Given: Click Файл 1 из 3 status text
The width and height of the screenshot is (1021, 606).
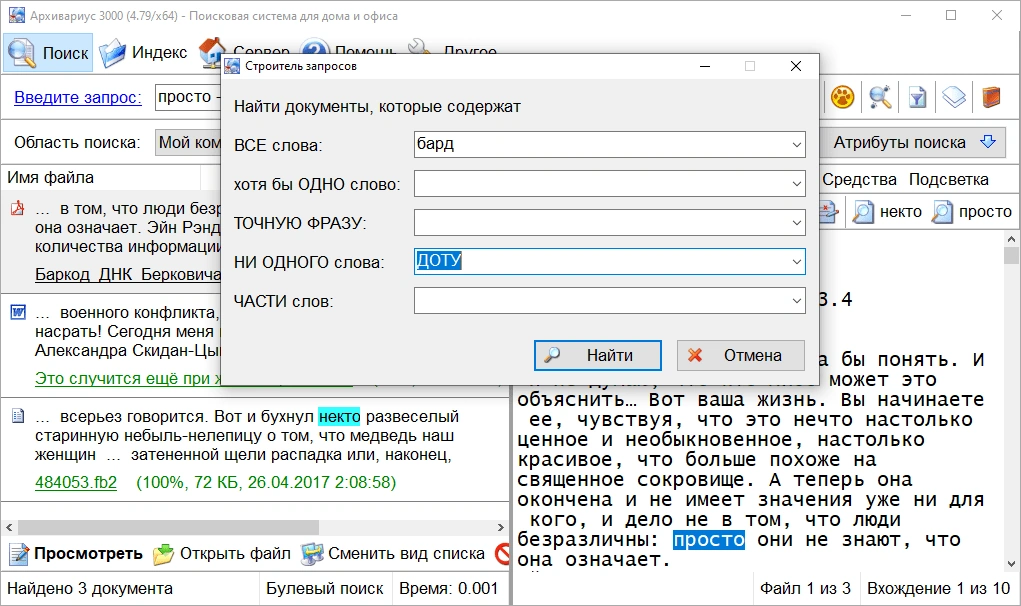Looking at the screenshot, I should click(x=805, y=588).
